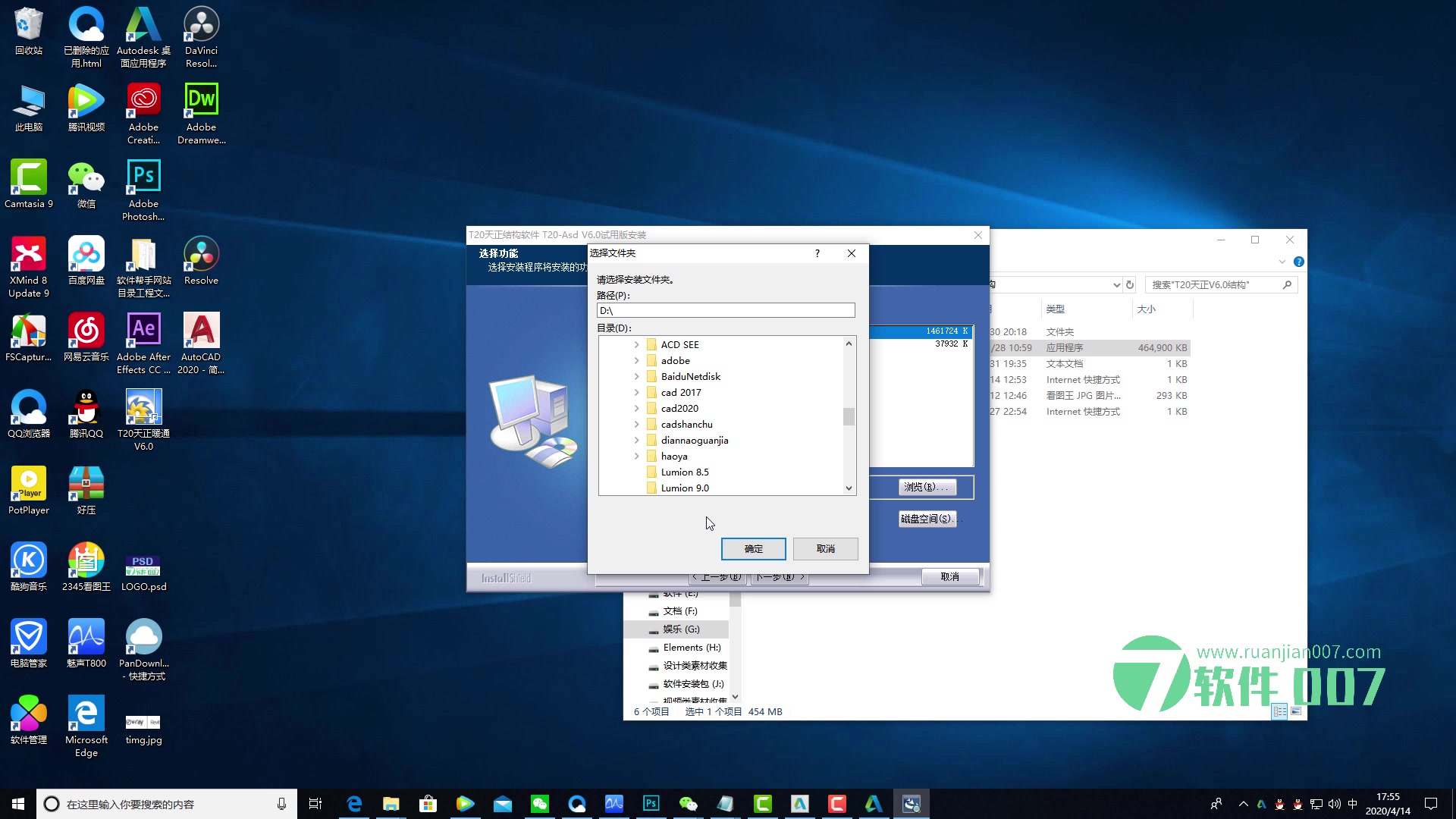Open KuGou Music desktop icon

pyautogui.click(x=29, y=567)
